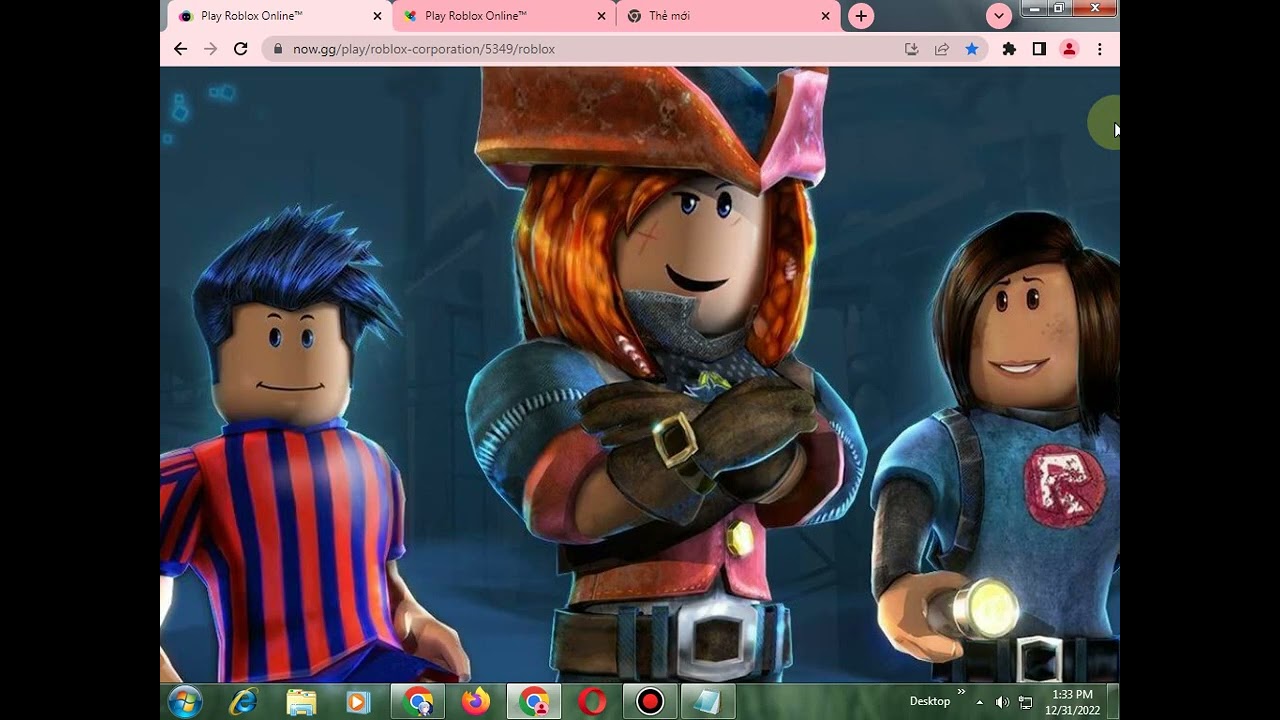Open the browser side panel
This screenshot has height=720, width=1280.
1039,49
